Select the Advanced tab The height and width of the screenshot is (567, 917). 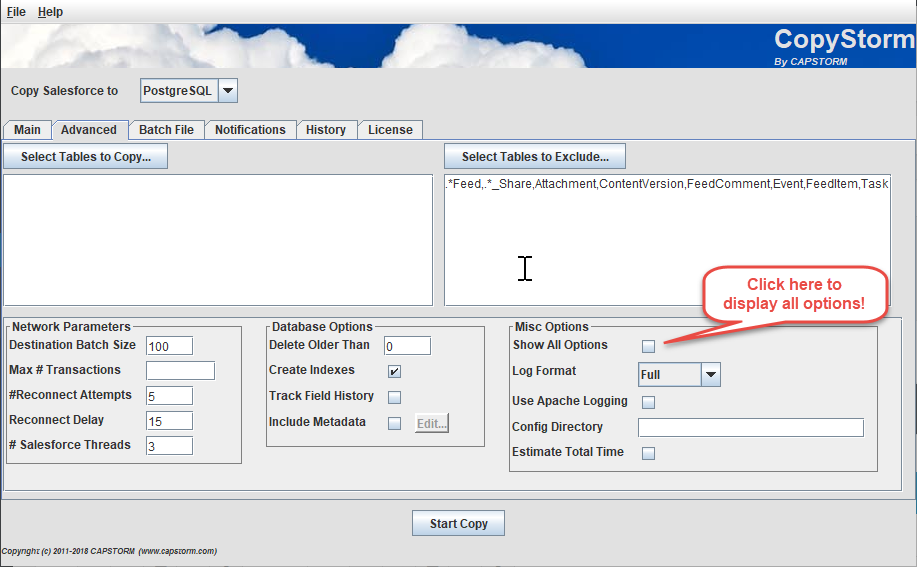89,130
